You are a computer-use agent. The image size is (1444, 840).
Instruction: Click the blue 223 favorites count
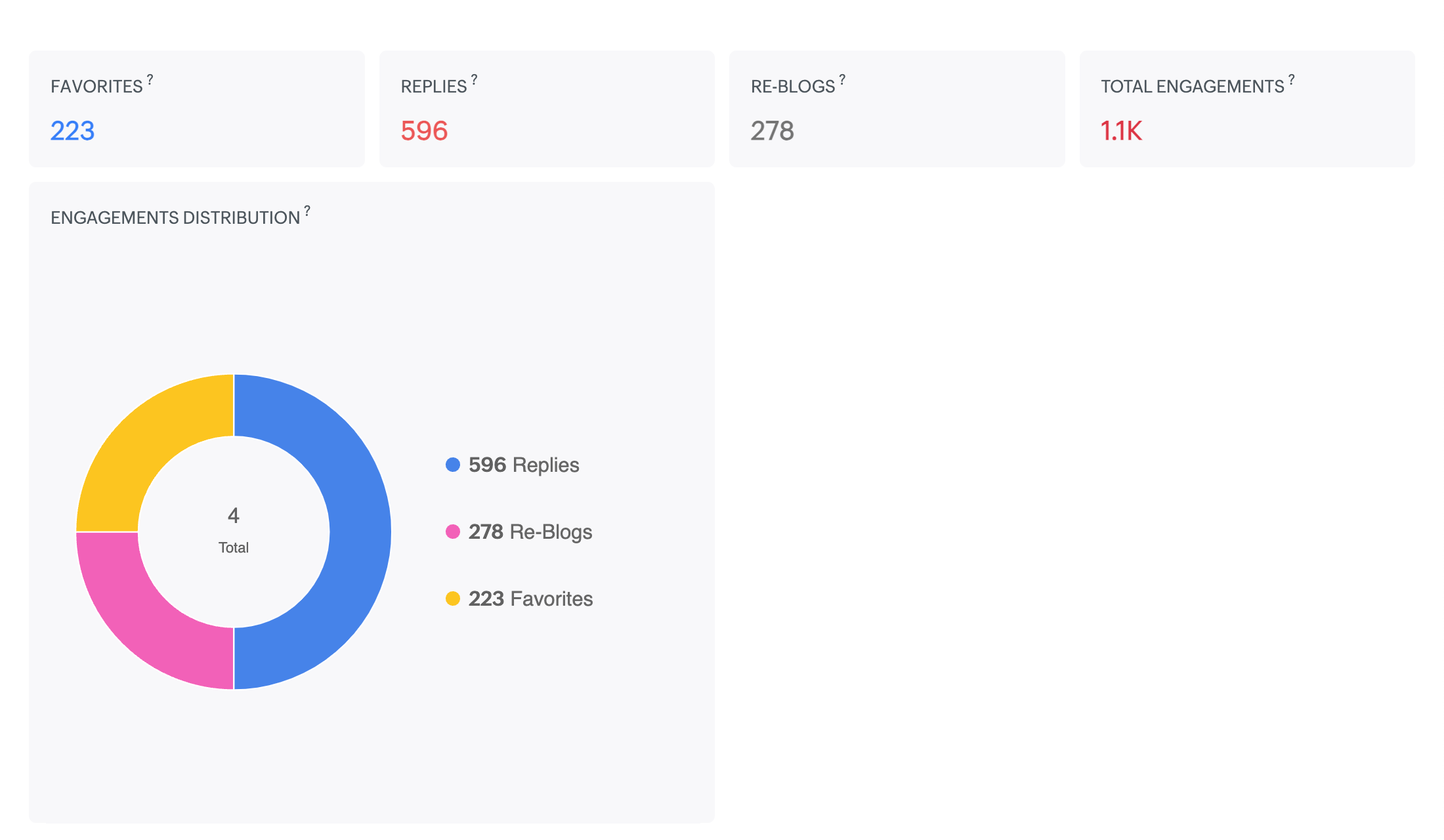point(73,131)
